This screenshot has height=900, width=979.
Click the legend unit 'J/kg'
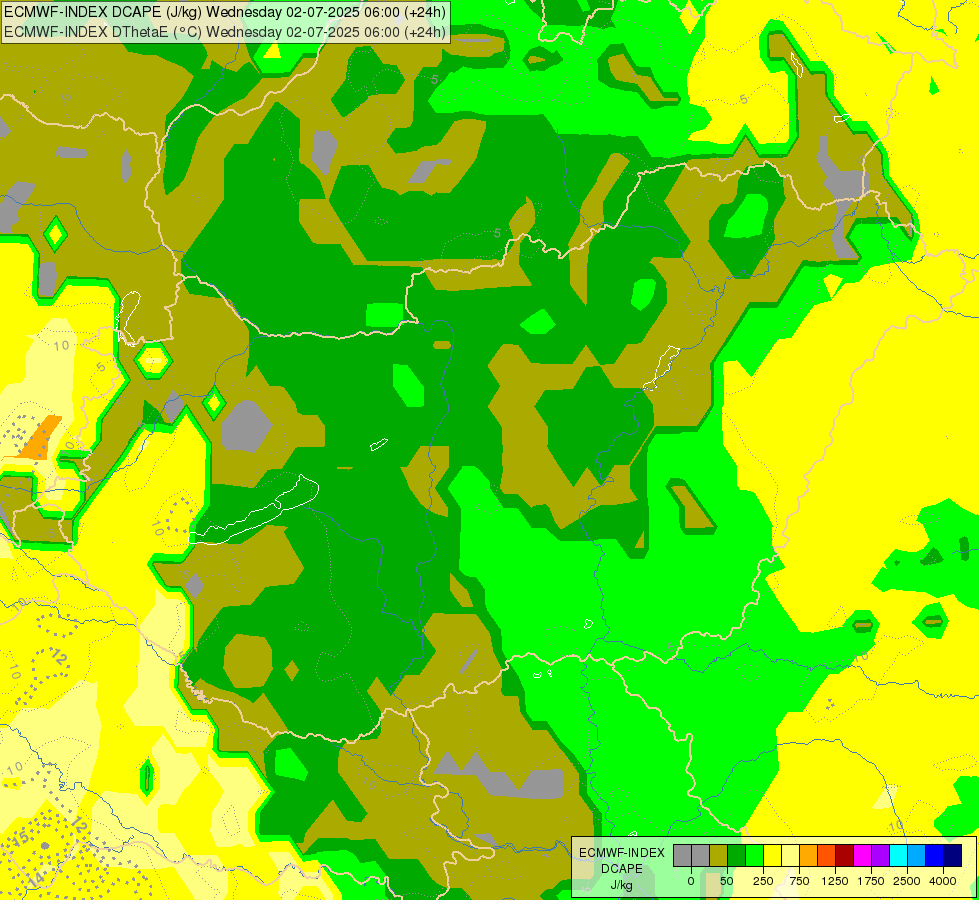click(x=621, y=885)
